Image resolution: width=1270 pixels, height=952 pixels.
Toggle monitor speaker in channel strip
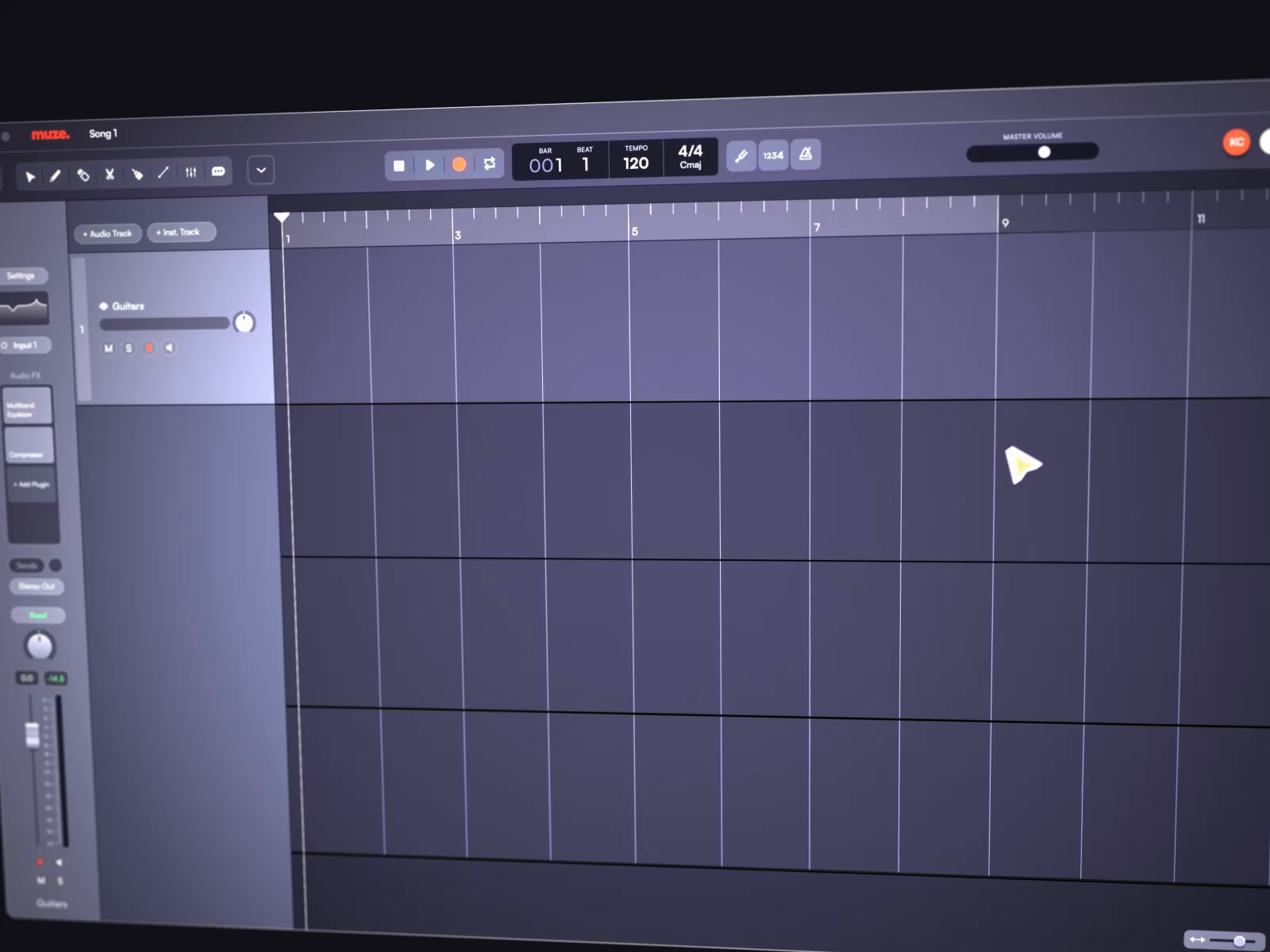tap(60, 862)
